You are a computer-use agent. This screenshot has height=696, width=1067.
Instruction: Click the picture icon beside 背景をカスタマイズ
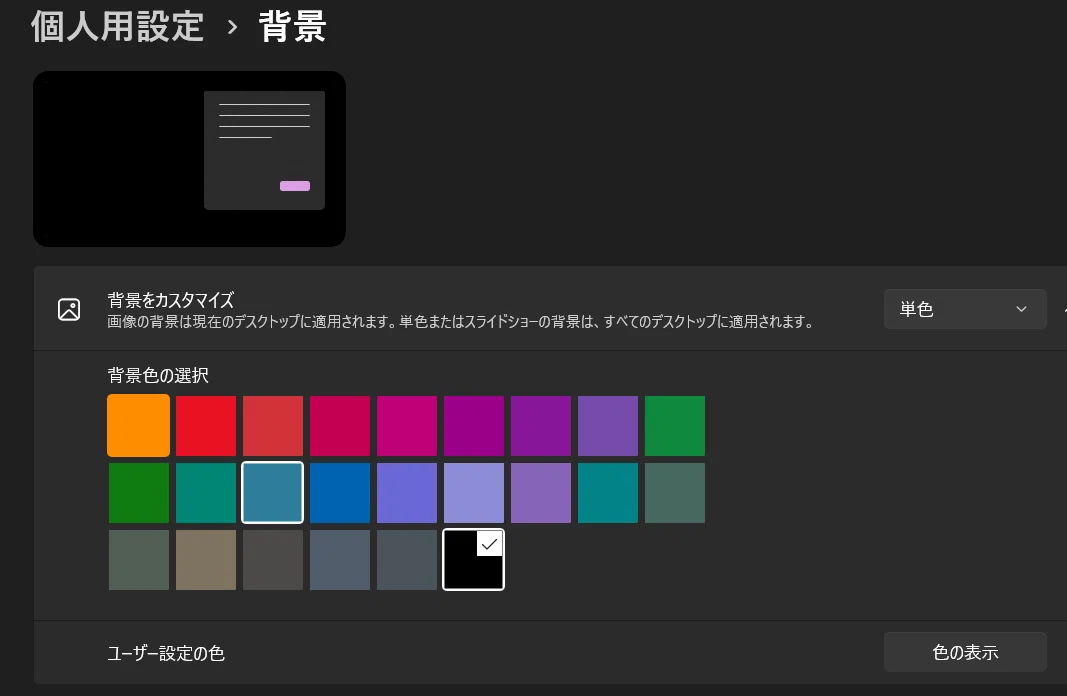(x=69, y=310)
